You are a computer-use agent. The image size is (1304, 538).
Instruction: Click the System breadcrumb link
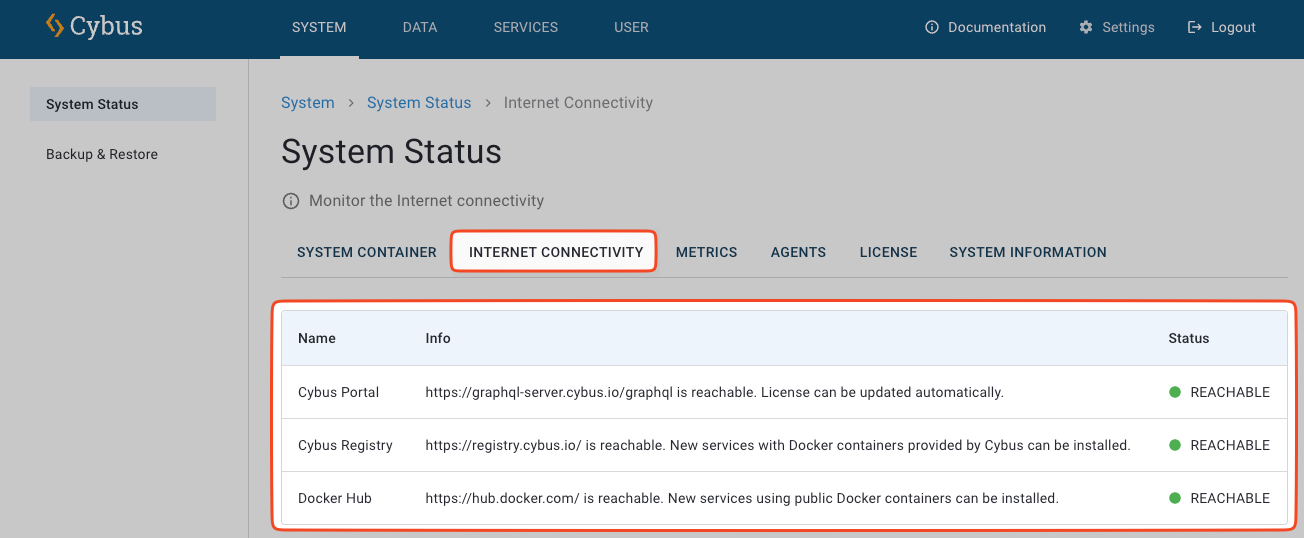click(308, 103)
